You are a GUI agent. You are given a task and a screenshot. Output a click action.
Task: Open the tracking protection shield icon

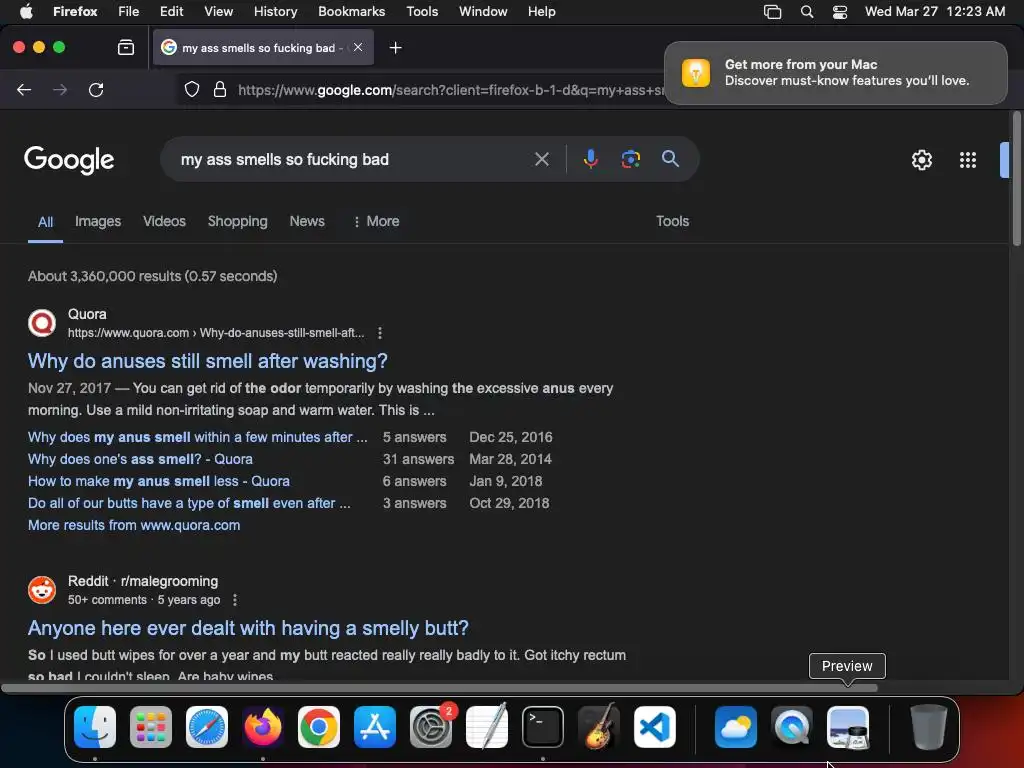pyautogui.click(x=191, y=89)
